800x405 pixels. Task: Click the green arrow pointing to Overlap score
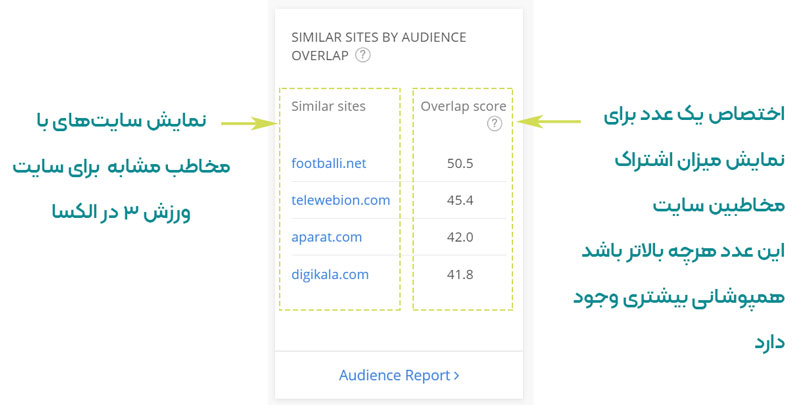click(548, 121)
